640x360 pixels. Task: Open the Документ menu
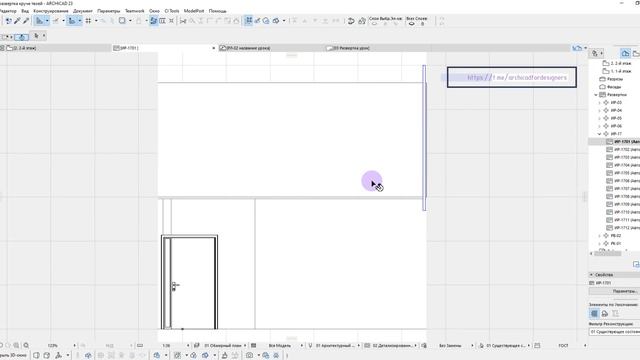83,11
